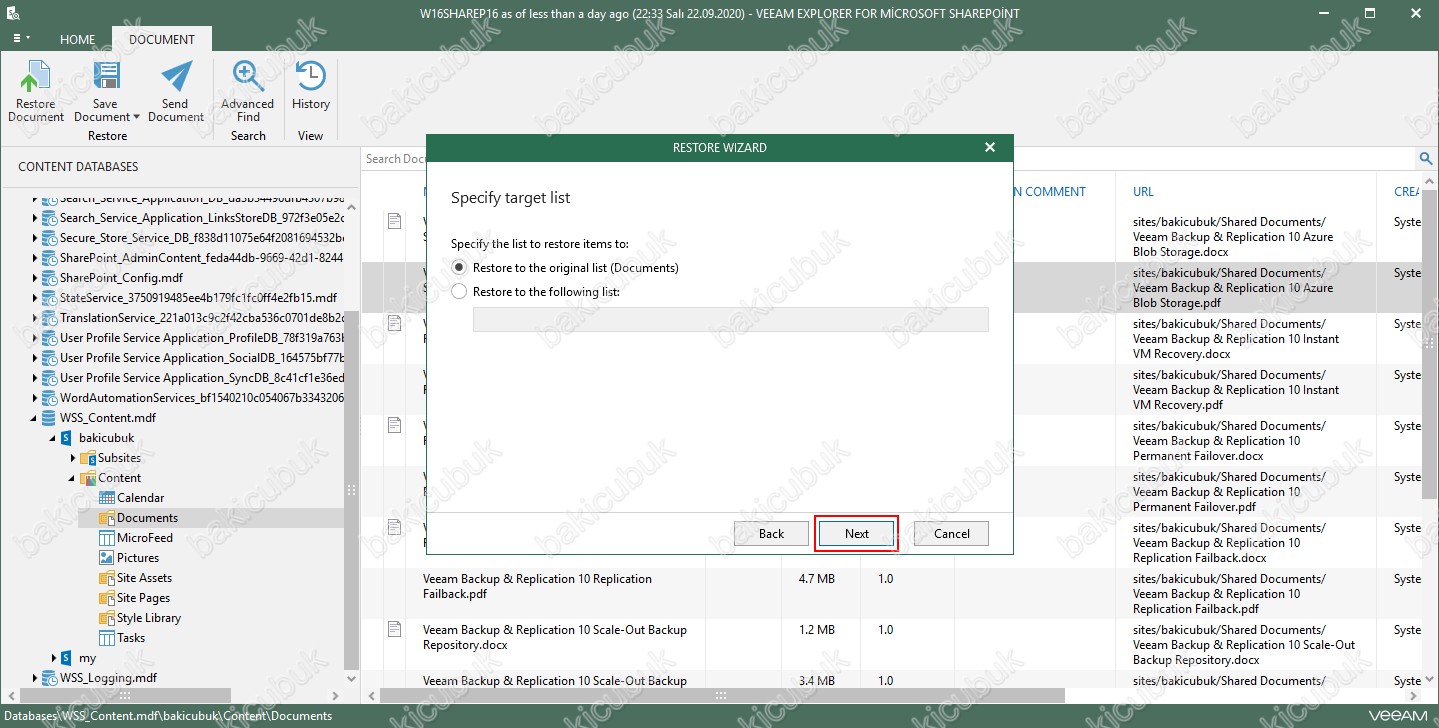This screenshot has height=728, width=1439.
Task: Click the Content folder icon
Action: (x=87, y=478)
